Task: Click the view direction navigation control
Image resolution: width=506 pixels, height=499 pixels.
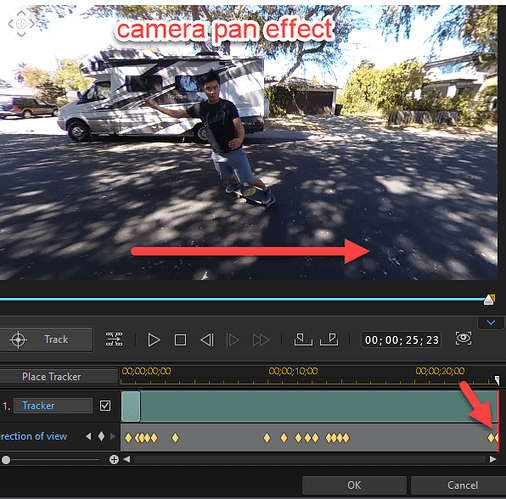Action: pos(21,24)
